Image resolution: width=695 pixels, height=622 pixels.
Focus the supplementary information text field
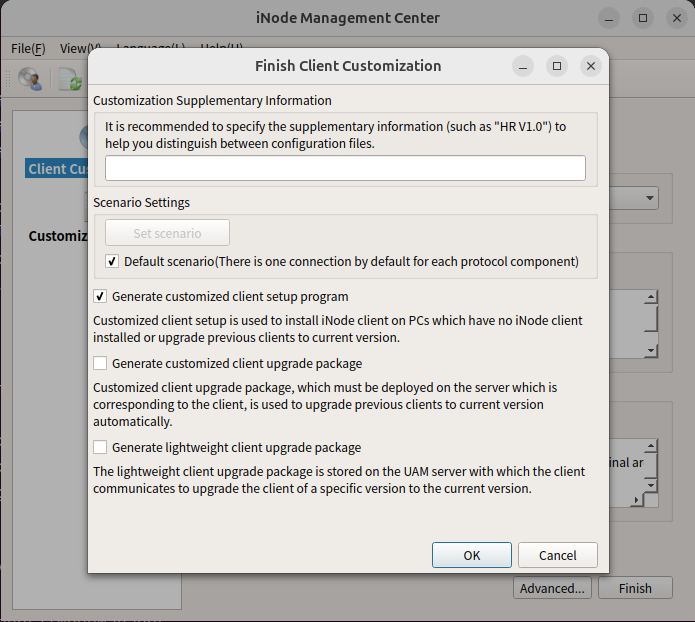point(345,168)
